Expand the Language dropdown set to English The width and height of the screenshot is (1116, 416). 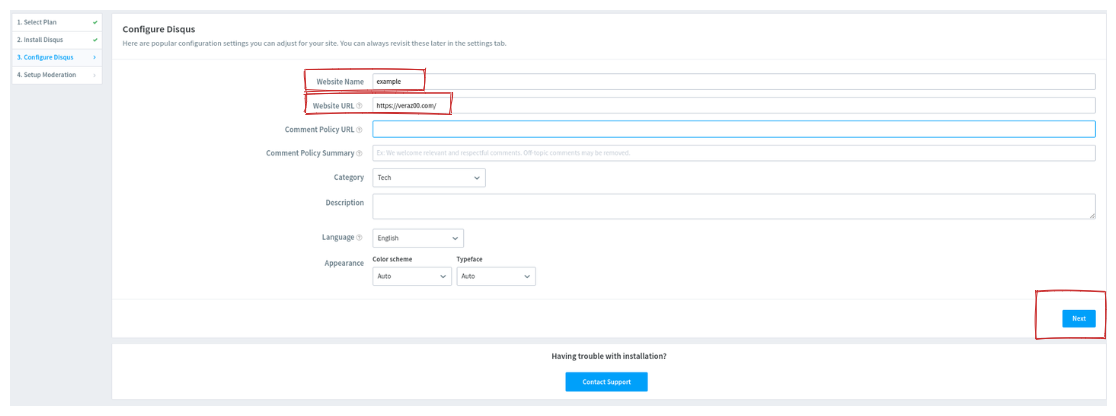pos(417,238)
